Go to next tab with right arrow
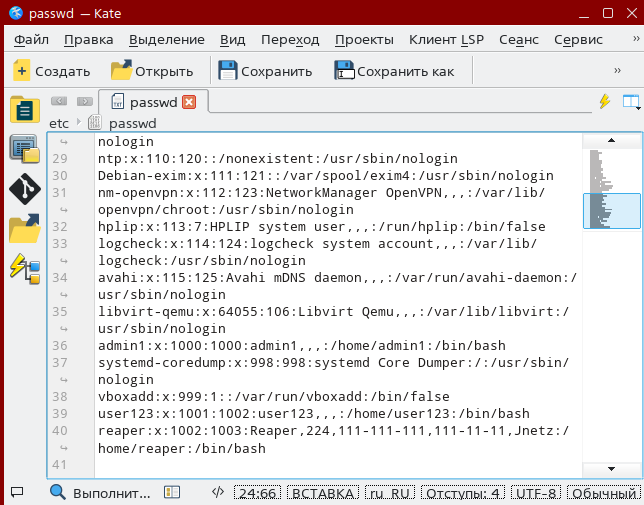Image resolution: width=644 pixels, height=505 pixels. (85, 101)
